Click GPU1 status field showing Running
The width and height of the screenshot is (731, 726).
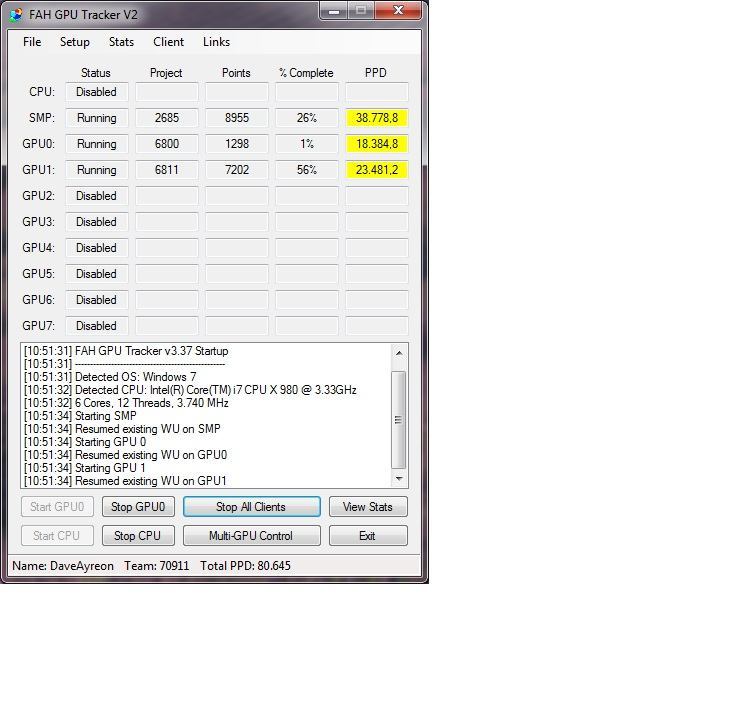tap(97, 170)
